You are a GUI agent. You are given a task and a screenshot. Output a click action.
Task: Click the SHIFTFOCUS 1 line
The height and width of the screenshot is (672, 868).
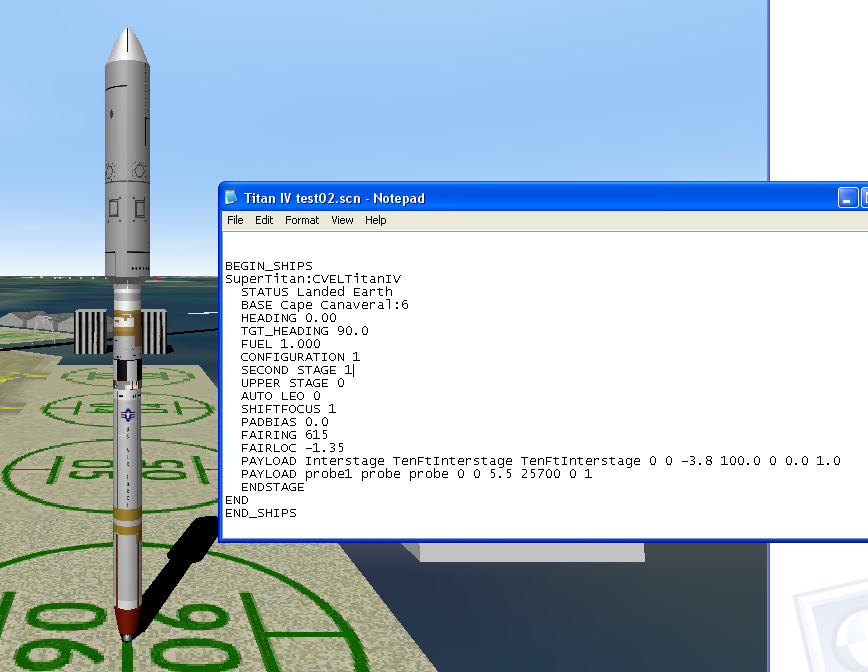pos(288,409)
